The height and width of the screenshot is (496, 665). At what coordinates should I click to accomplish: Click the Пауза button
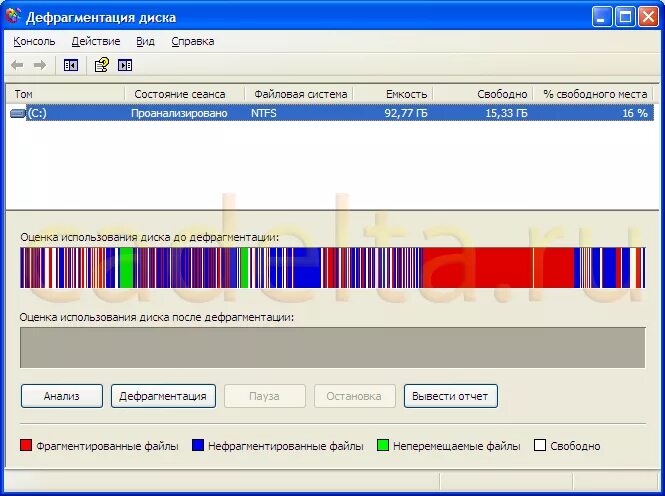coord(265,396)
